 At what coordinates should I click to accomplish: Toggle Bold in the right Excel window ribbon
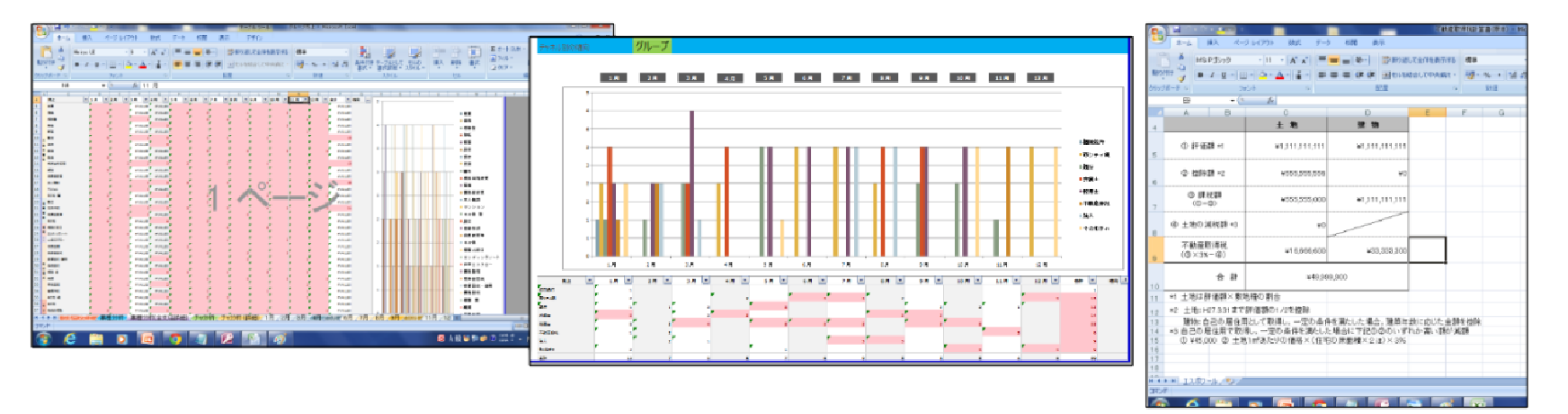coord(1200,75)
